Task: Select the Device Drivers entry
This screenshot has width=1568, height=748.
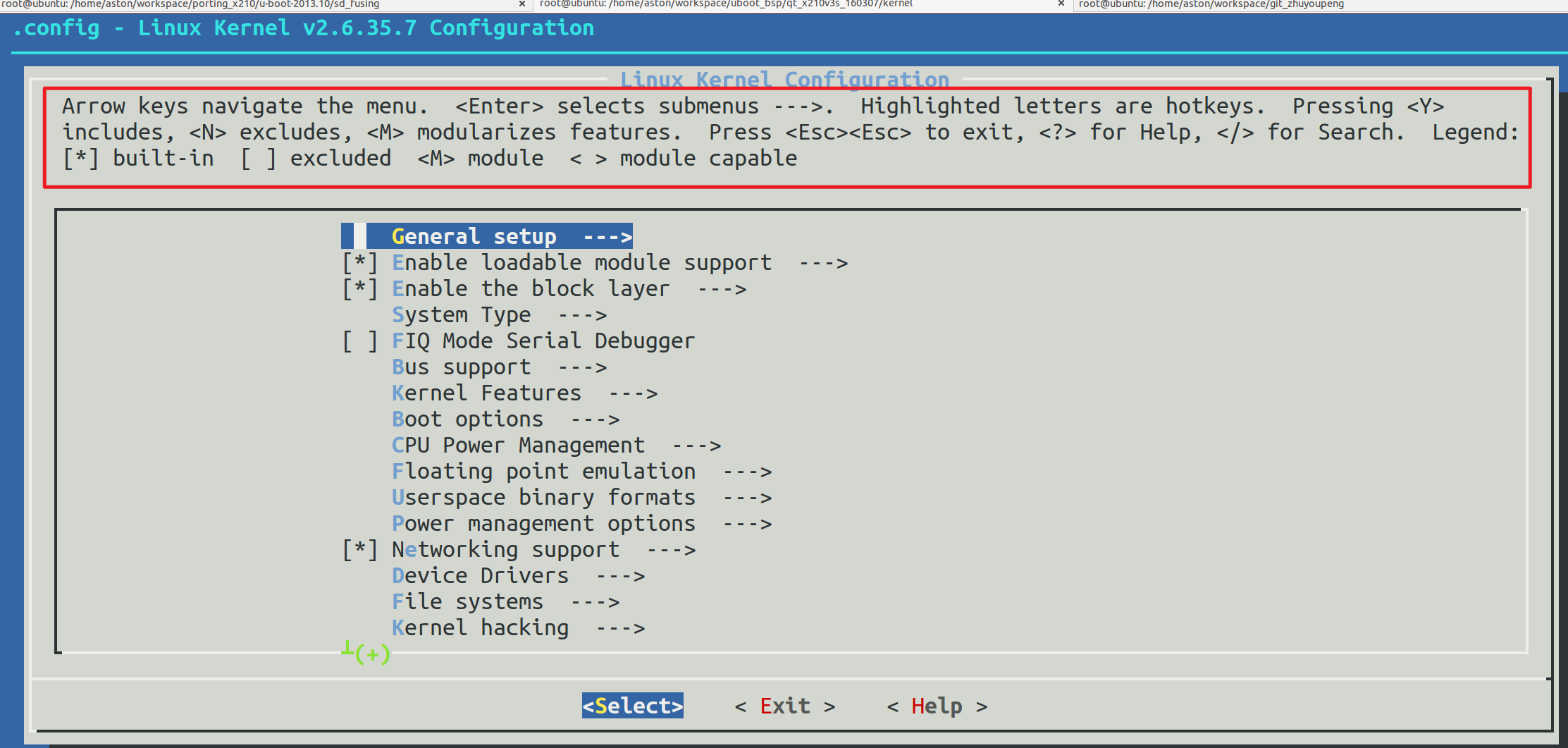Action: [519, 575]
